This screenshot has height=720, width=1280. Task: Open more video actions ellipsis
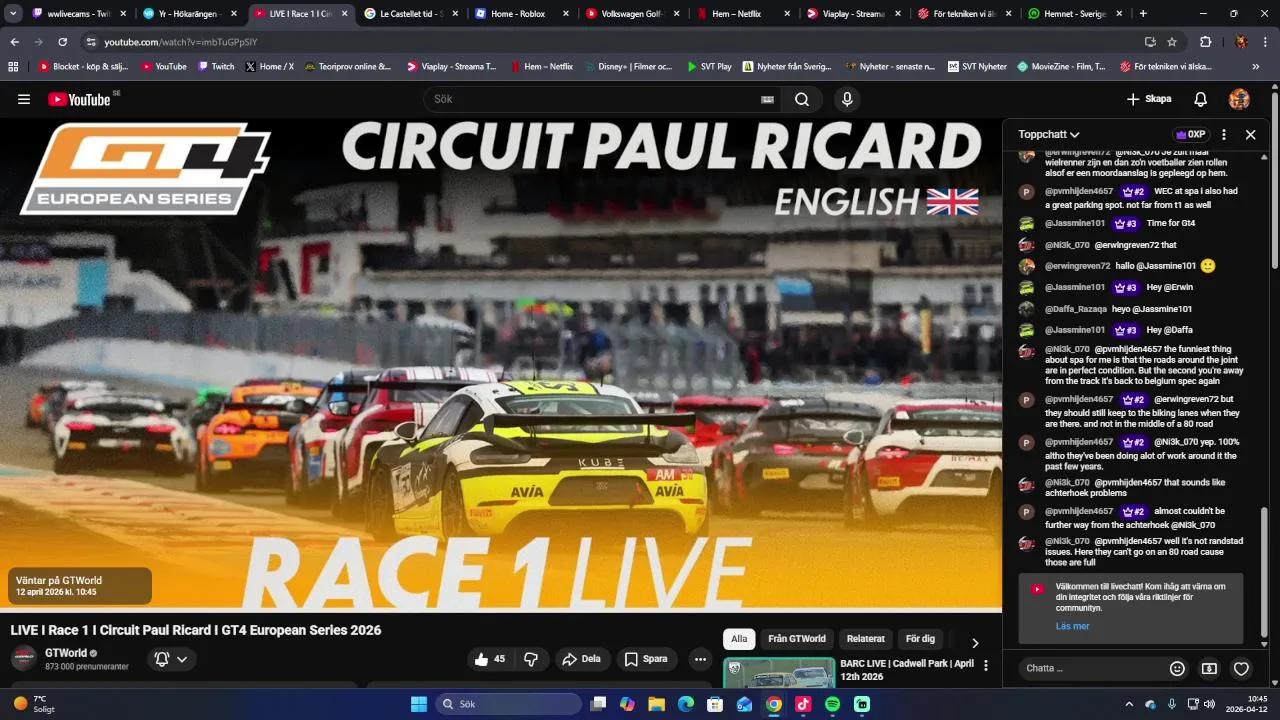coord(700,659)
